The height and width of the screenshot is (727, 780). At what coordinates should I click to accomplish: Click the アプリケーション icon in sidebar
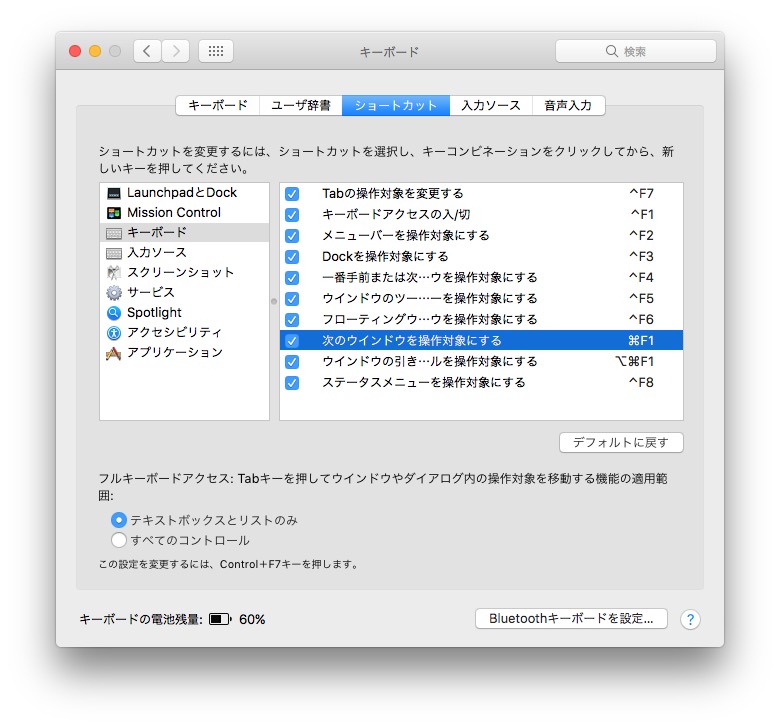(114, 353)
